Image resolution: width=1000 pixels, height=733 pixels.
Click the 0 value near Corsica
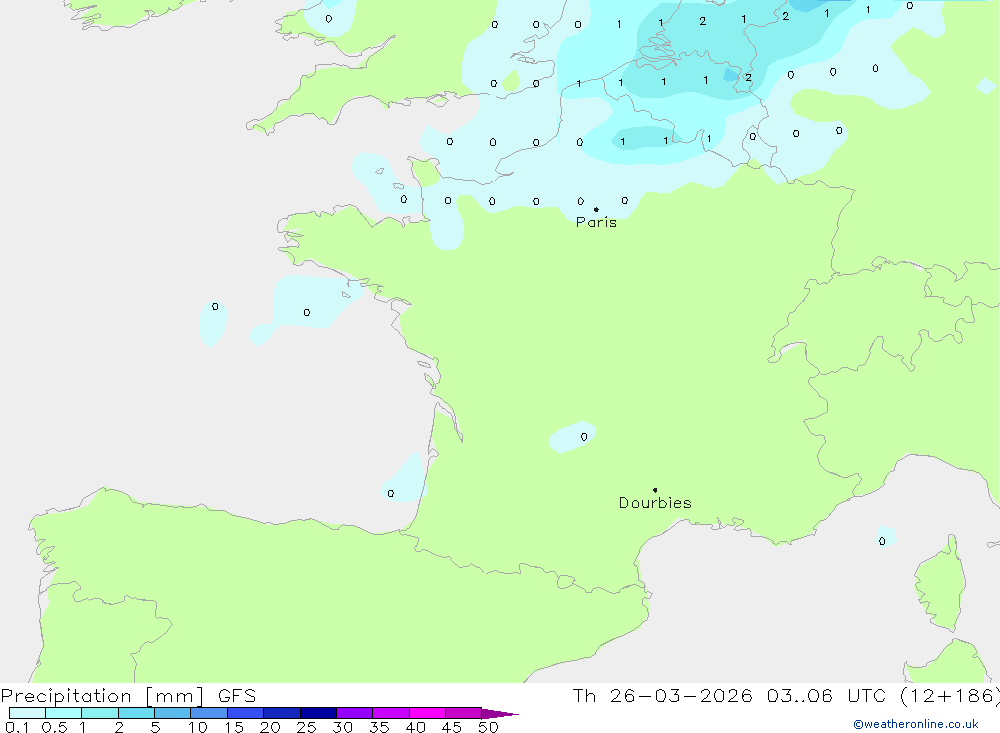882,541
